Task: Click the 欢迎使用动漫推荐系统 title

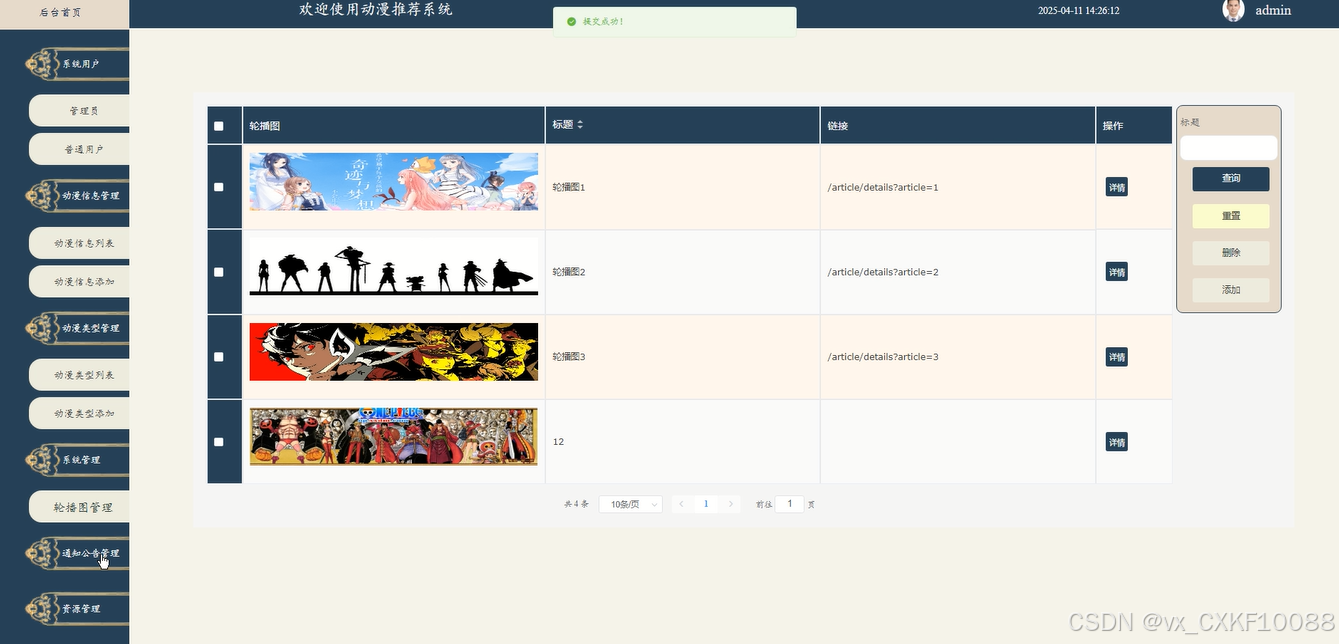Action: [x=376, y=10]
